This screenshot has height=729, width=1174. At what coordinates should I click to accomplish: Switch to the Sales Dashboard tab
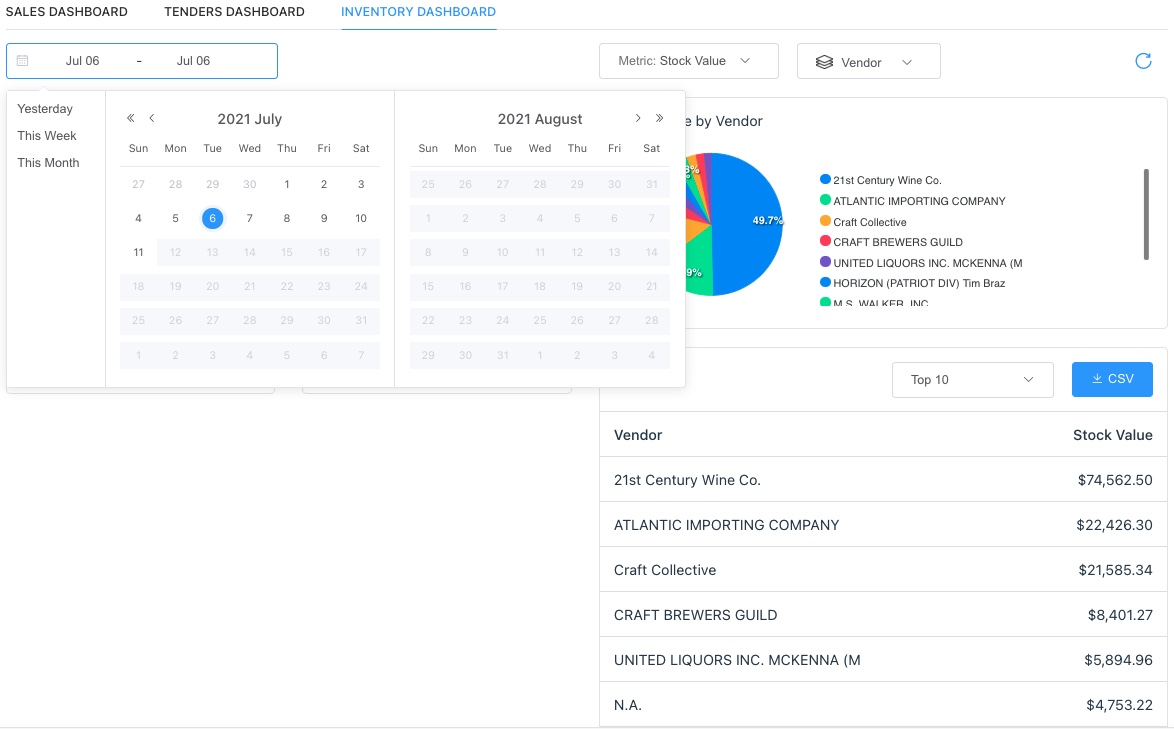pos(67,12)
